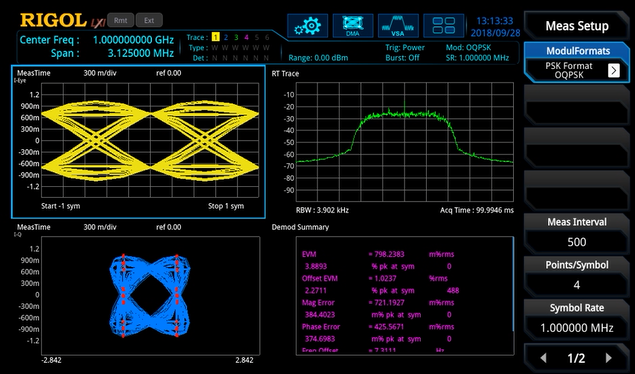Select trace 1 yellow indicator
This screenshot has height=374, width=635.
pos(215,37)
